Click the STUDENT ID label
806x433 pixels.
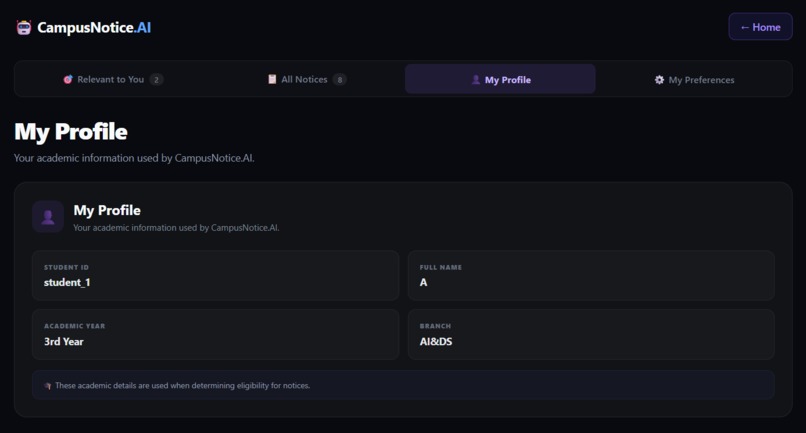click(x=66, y=267)
